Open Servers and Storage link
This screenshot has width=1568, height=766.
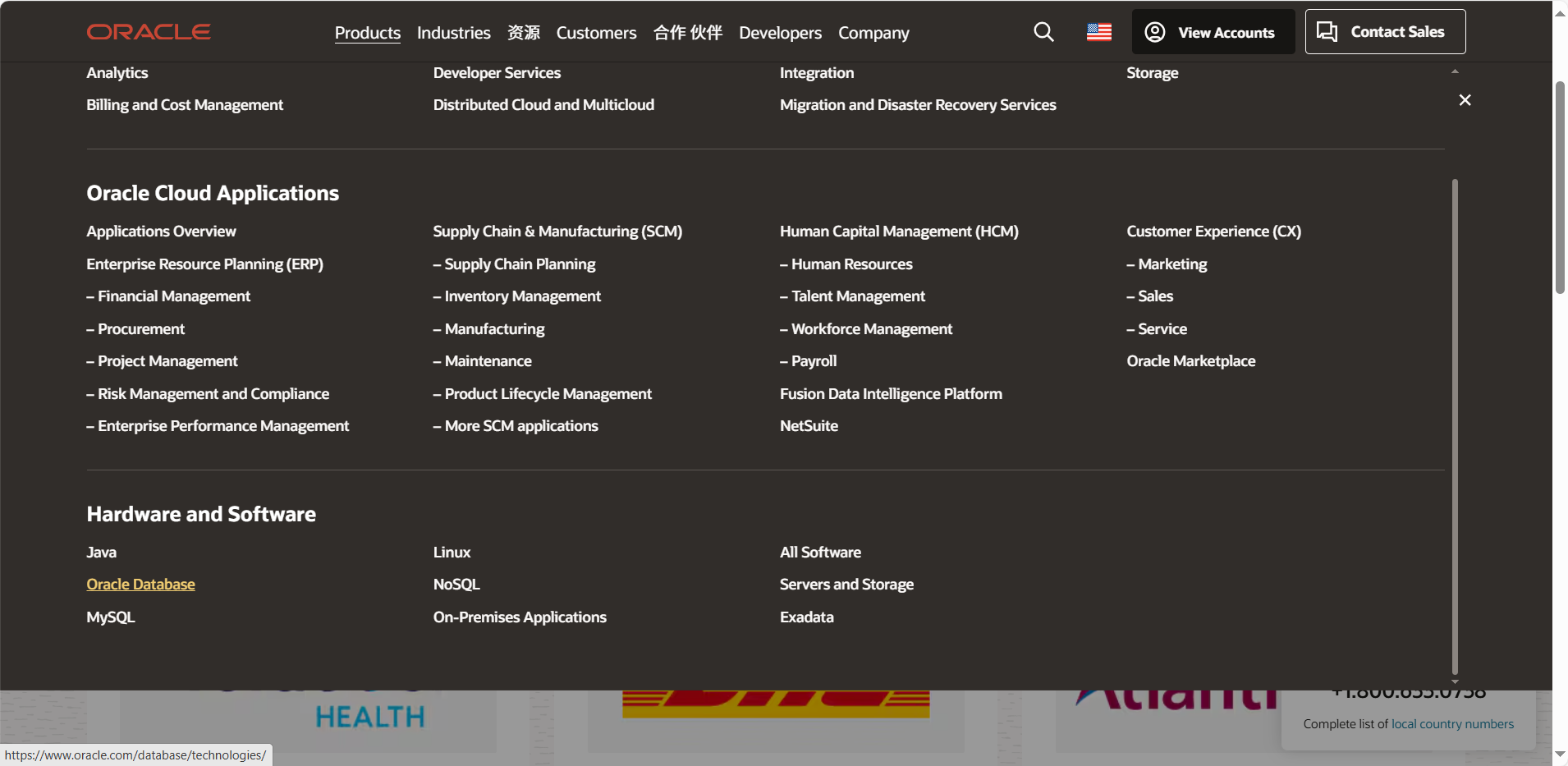coord(847,585)
